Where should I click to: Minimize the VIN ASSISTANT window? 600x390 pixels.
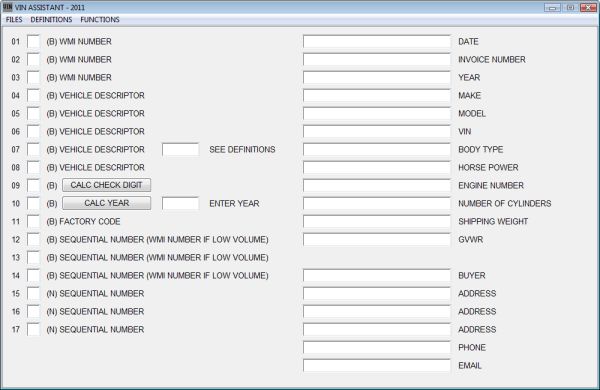552,7
